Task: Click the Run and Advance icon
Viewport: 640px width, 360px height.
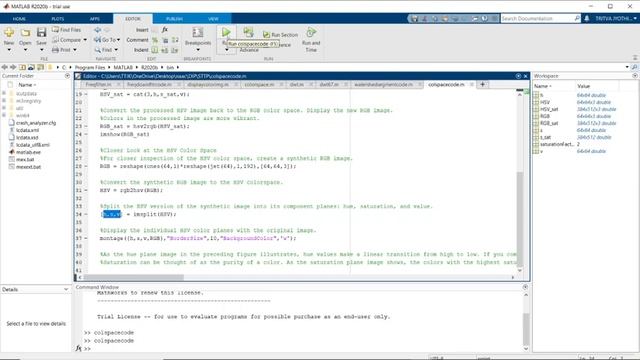Action: pyautogui.click(x=248, y=32)
